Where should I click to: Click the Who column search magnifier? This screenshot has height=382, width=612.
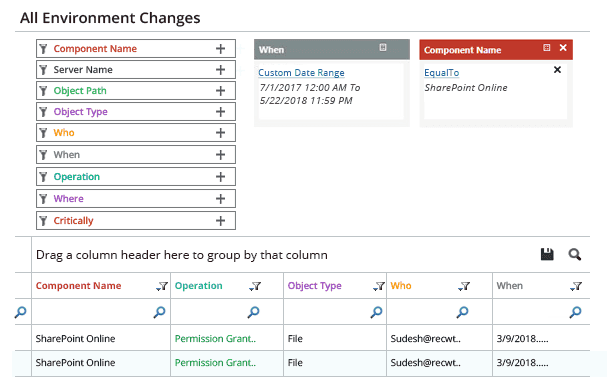(x=463, y=312)
